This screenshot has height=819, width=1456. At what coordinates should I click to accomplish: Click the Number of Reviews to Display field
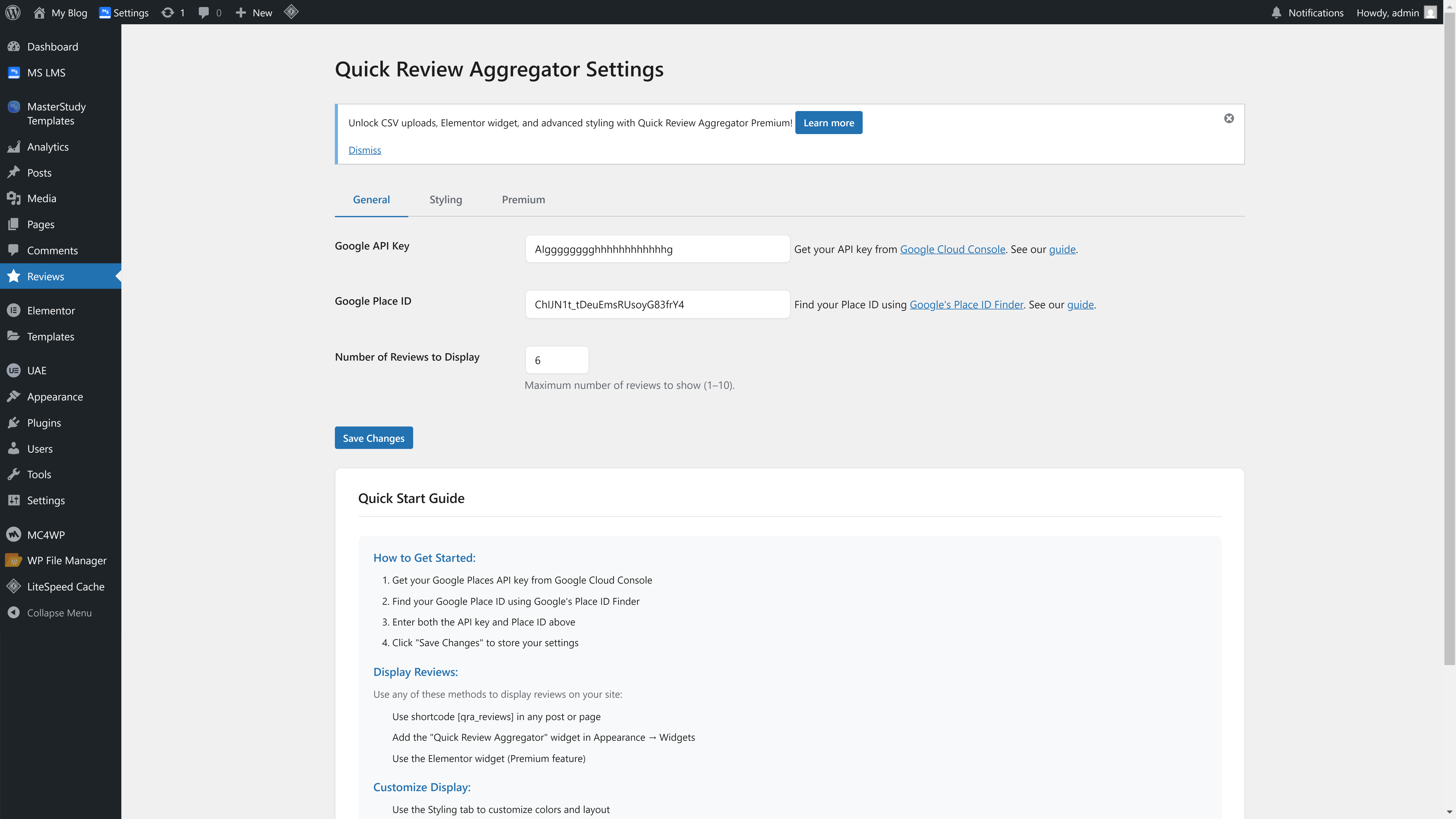(x=557, y=360)
